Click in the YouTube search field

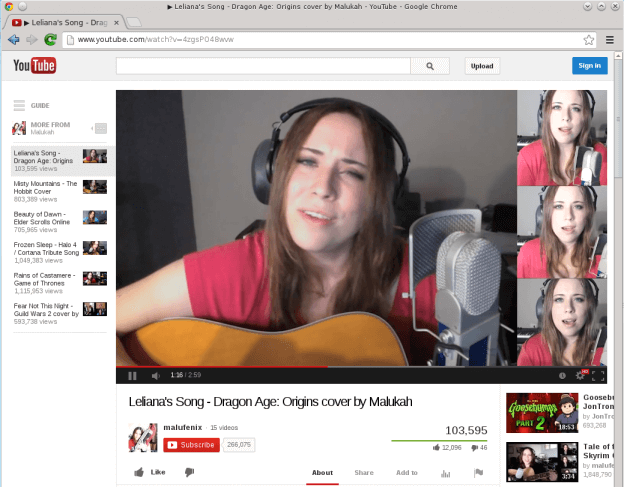(x=263, y=66)
